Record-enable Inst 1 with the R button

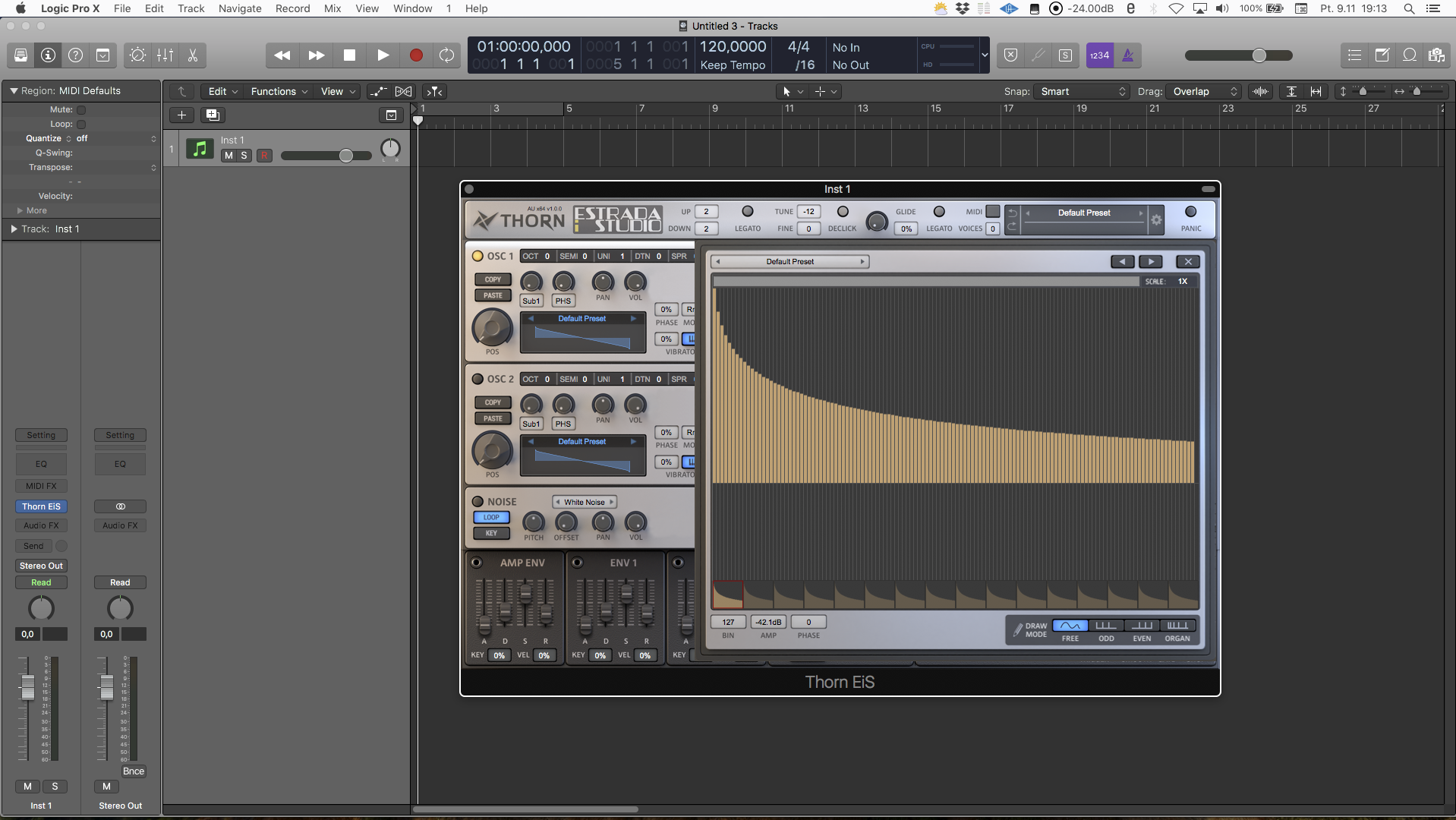coord(264,156)
